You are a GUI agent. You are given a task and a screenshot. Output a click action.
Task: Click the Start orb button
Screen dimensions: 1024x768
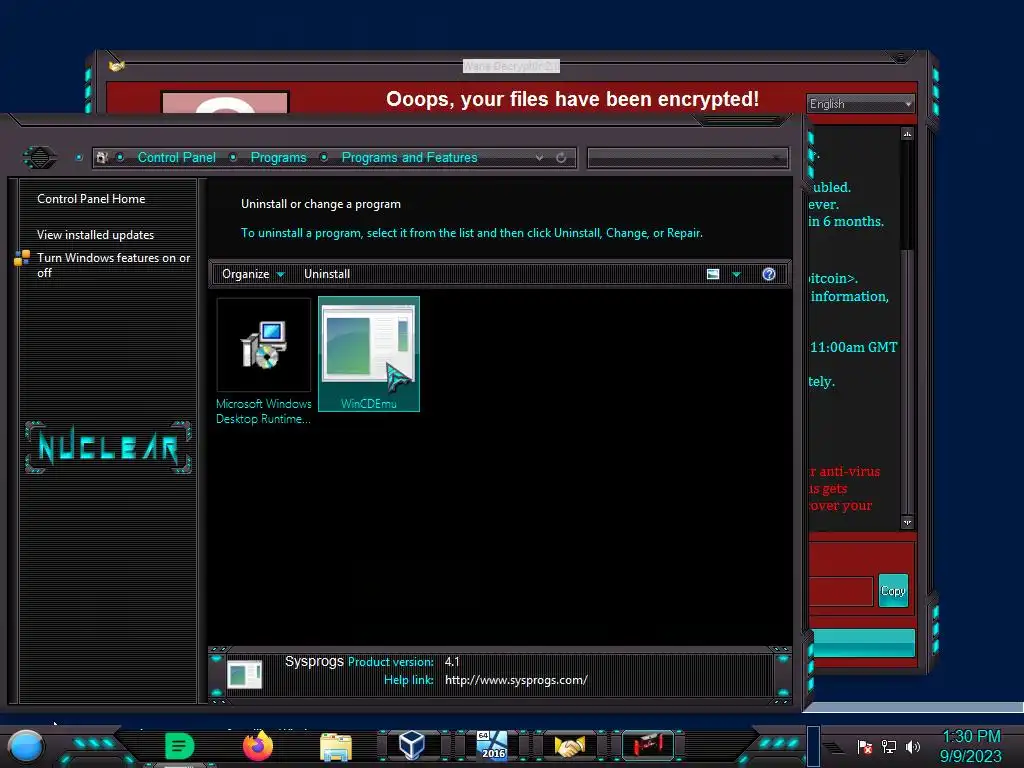click(26, 746)
